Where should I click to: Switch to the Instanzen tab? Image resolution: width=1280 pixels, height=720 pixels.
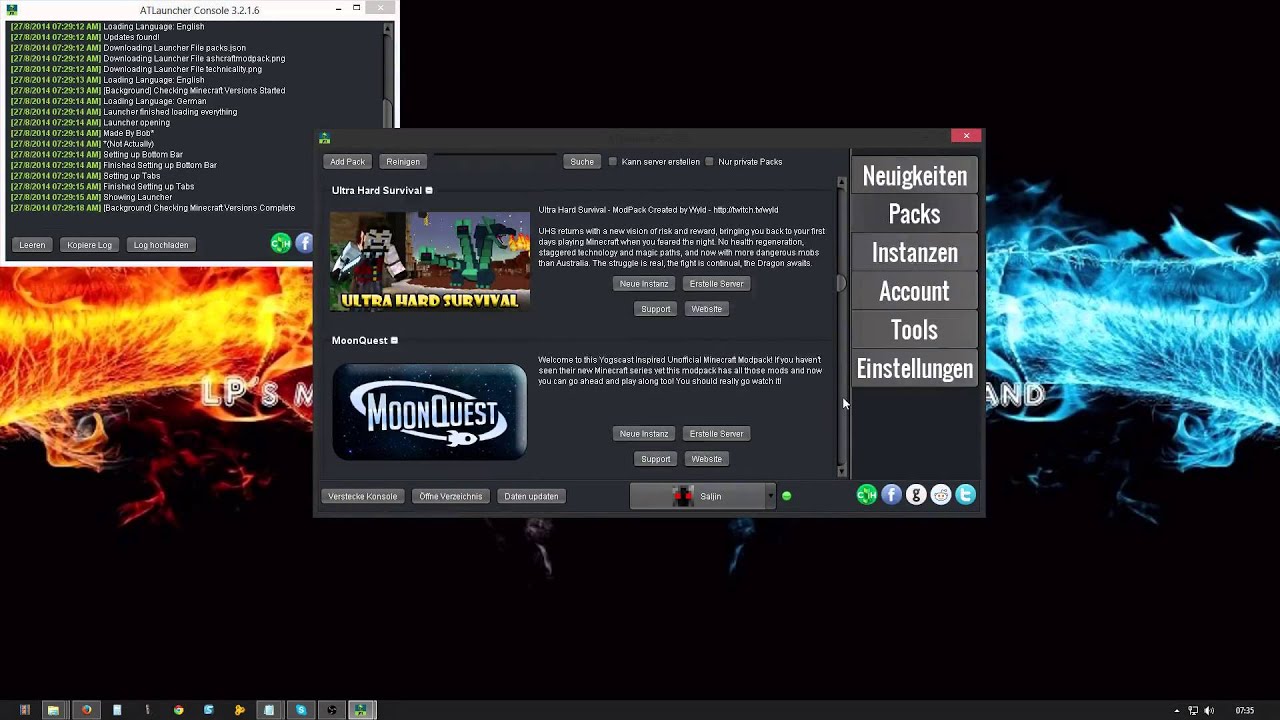[914, 253]
